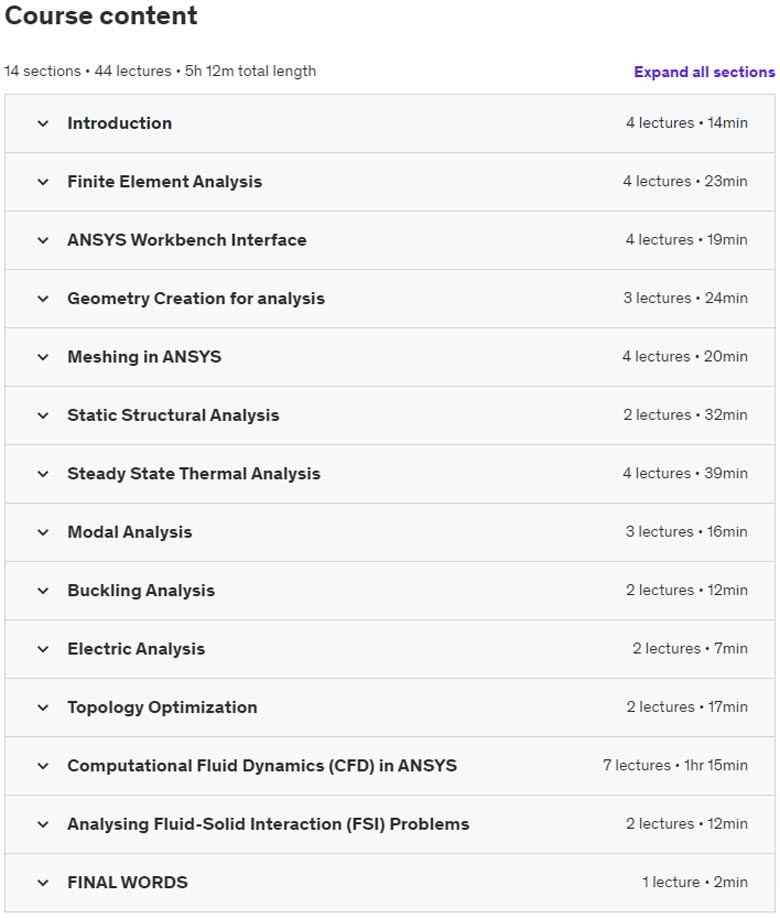This screenshot has width=780, height=918.
Task: Click the chevron beside Buckling Analysis
Action: click(43, 591)
